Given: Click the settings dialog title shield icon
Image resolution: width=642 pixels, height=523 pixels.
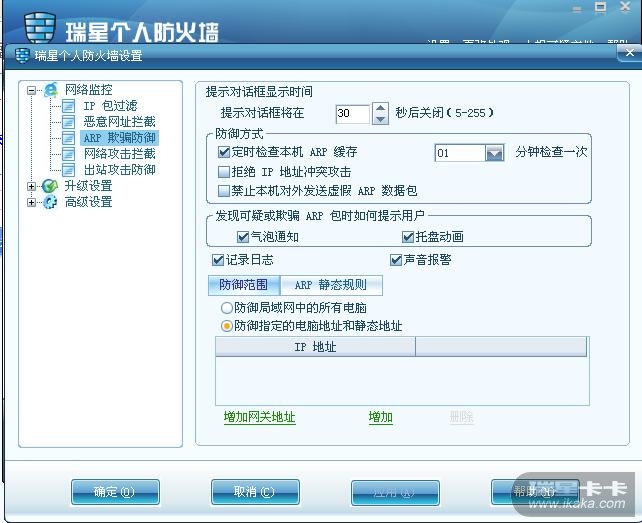Looking at the screenshot, I should tap(22, 56).
